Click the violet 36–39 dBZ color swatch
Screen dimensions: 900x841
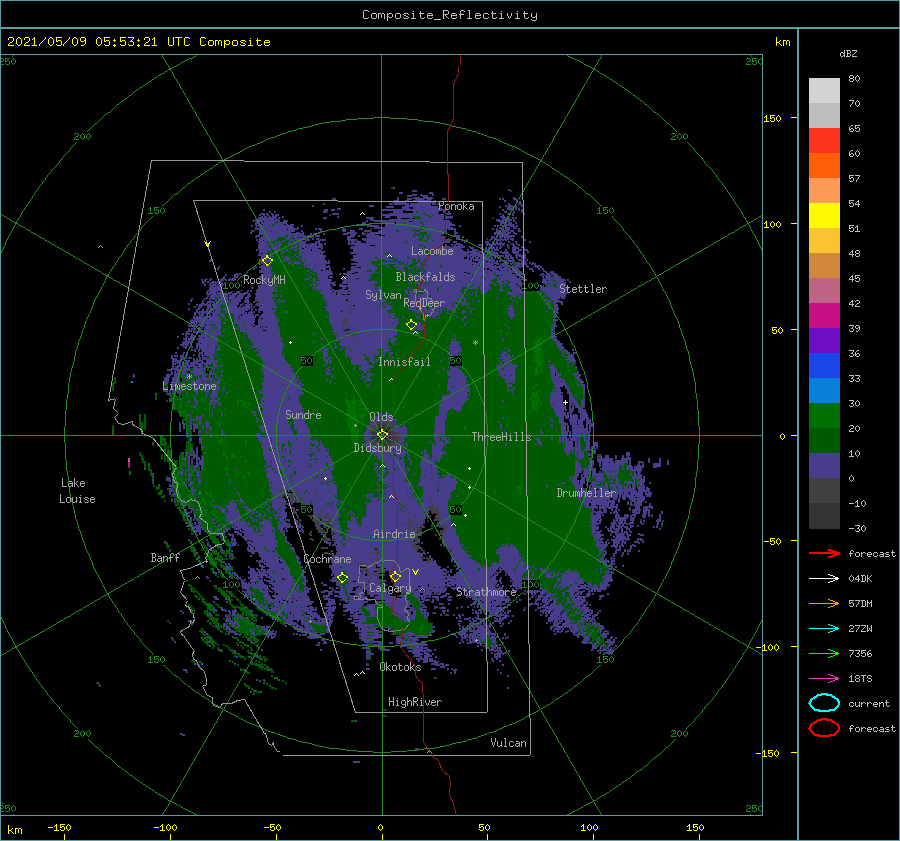(824, 341)
